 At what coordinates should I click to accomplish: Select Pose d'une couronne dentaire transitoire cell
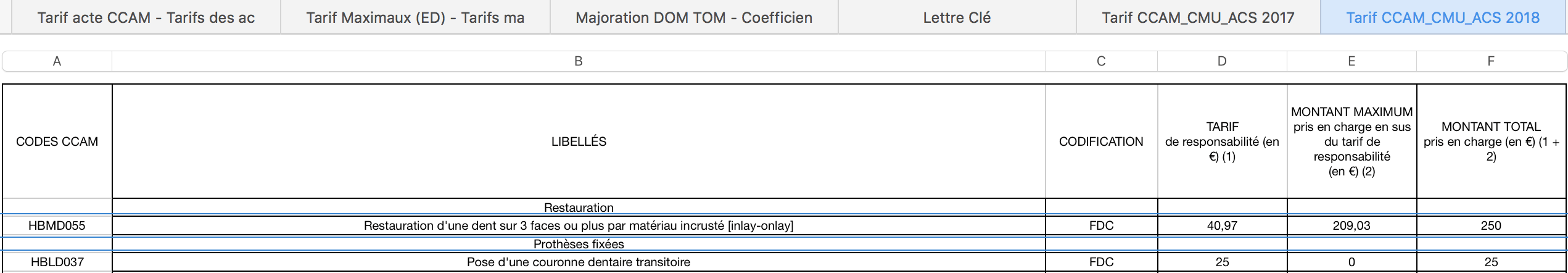point(578,262)
